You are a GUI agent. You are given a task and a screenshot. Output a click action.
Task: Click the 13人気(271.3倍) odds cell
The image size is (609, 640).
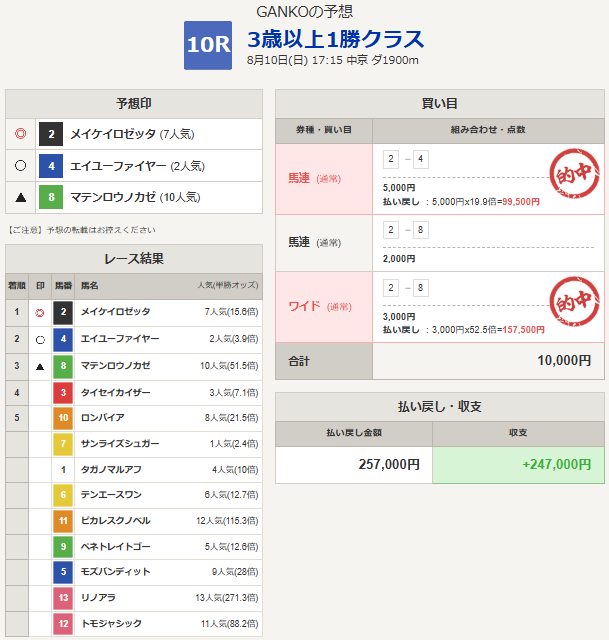(x=227, y=598)
